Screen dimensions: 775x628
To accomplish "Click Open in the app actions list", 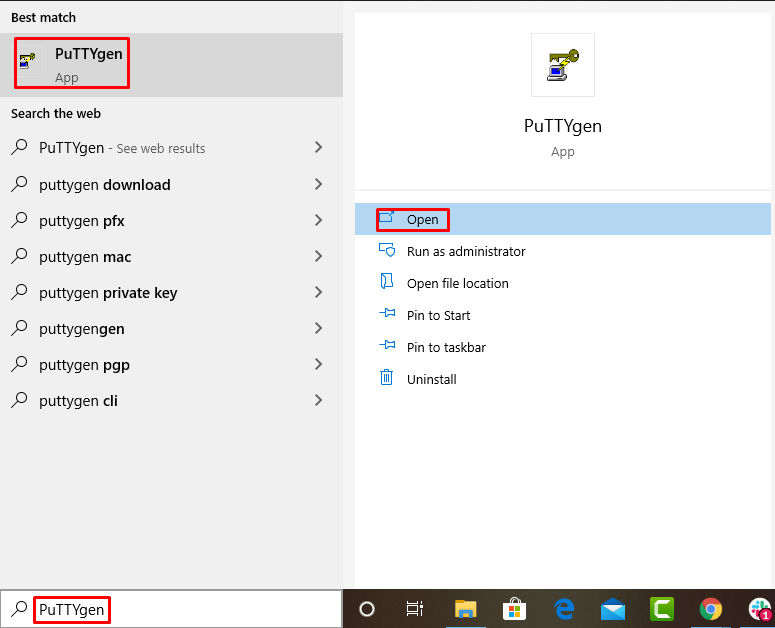I will click(562, 219).
